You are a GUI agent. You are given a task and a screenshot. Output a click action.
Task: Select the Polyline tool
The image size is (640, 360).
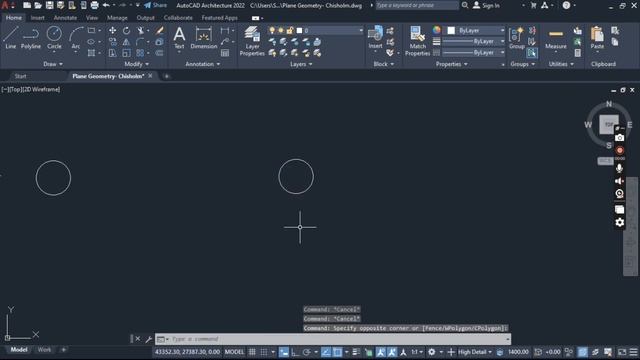click(x=31, y=38)
